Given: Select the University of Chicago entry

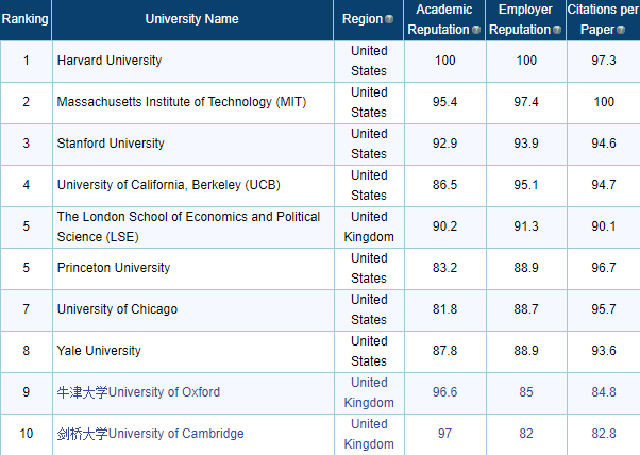Looking at the screenshot, I should [117, 310].
